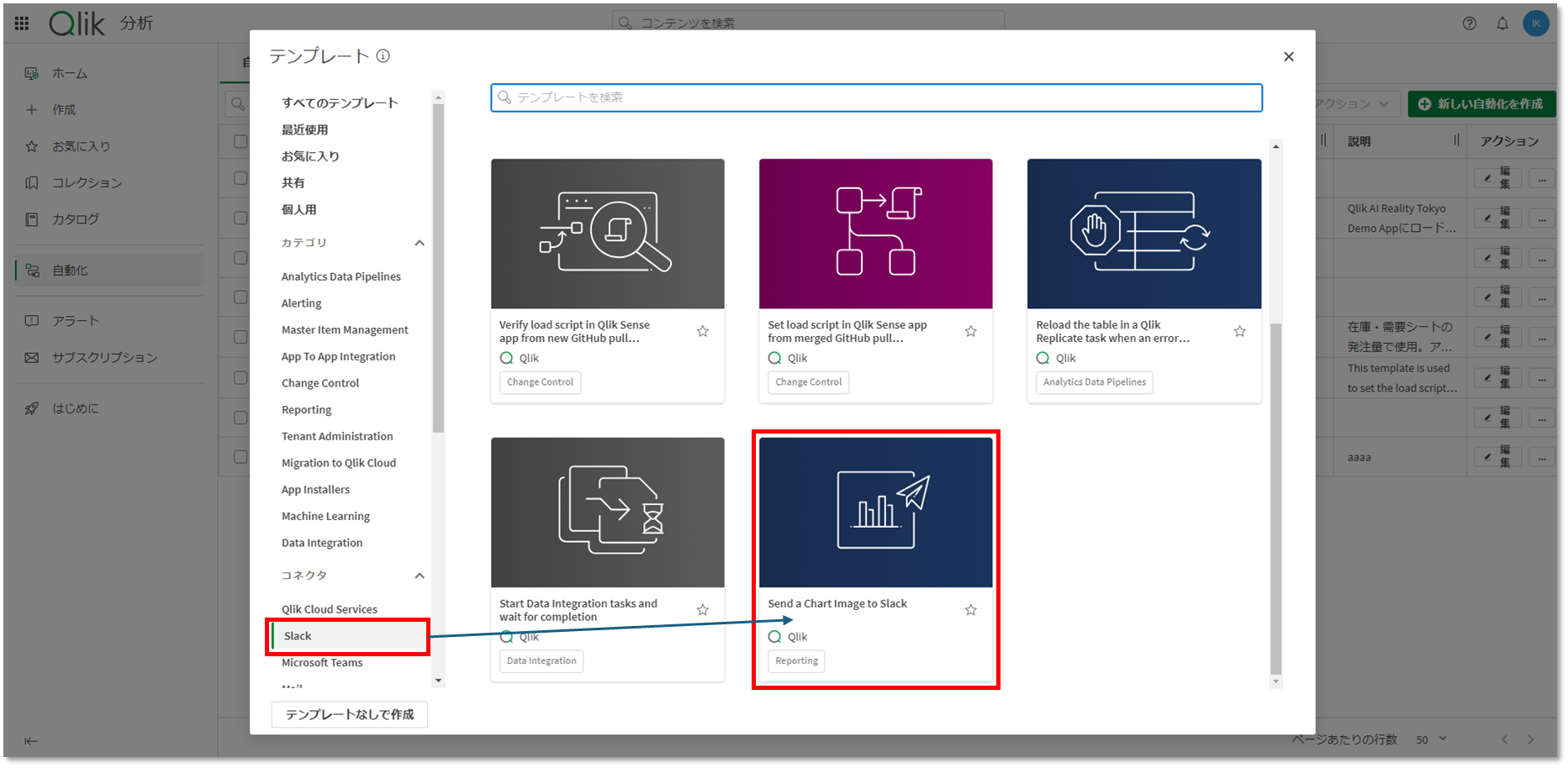Focus the テンプレートを検索 search field

pyautogui.click(x=876, y=97)
